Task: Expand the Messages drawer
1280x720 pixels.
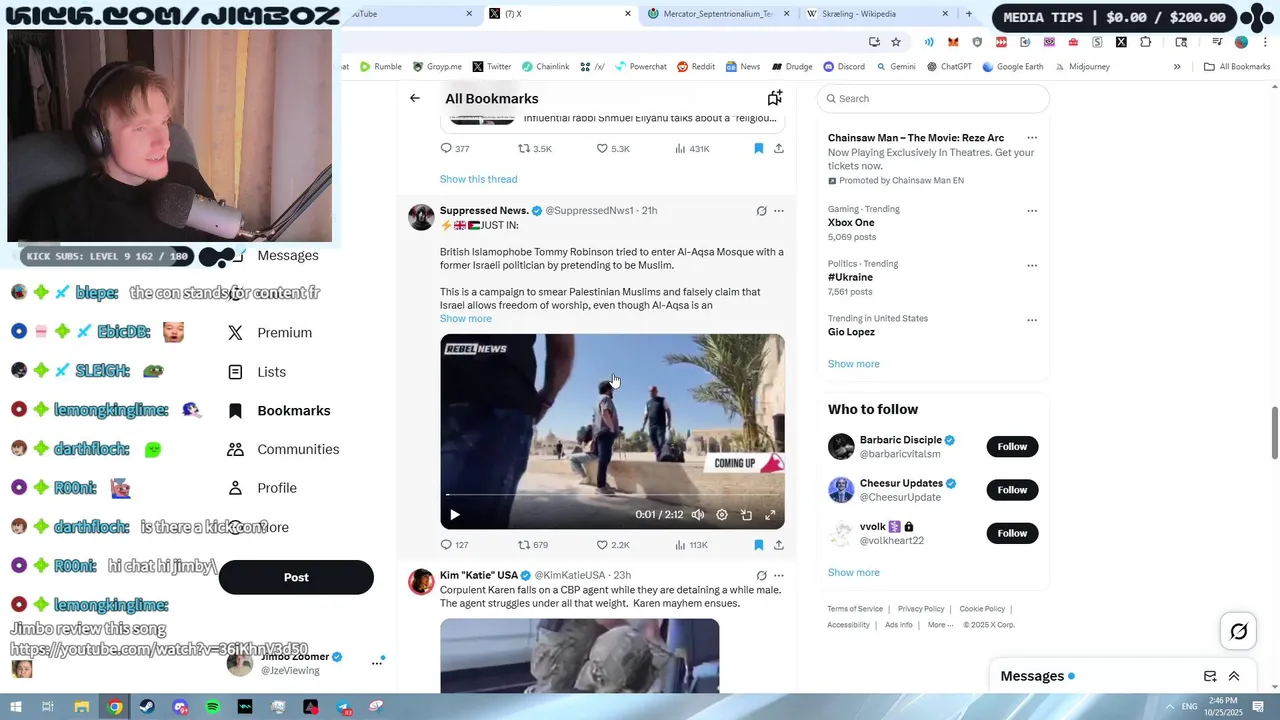Action: [x=1234, y=676]
